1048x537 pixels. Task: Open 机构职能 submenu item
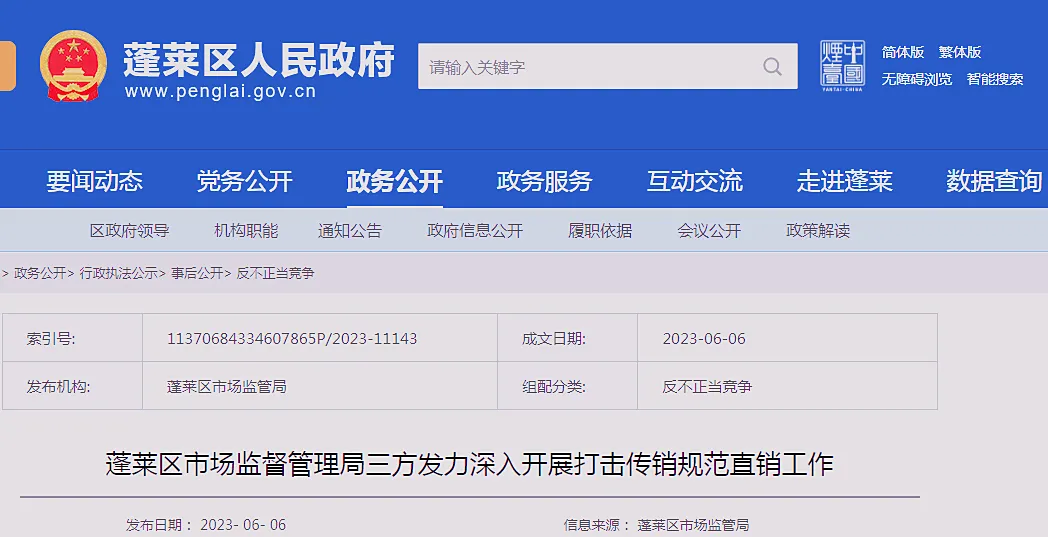click(246, 231)
